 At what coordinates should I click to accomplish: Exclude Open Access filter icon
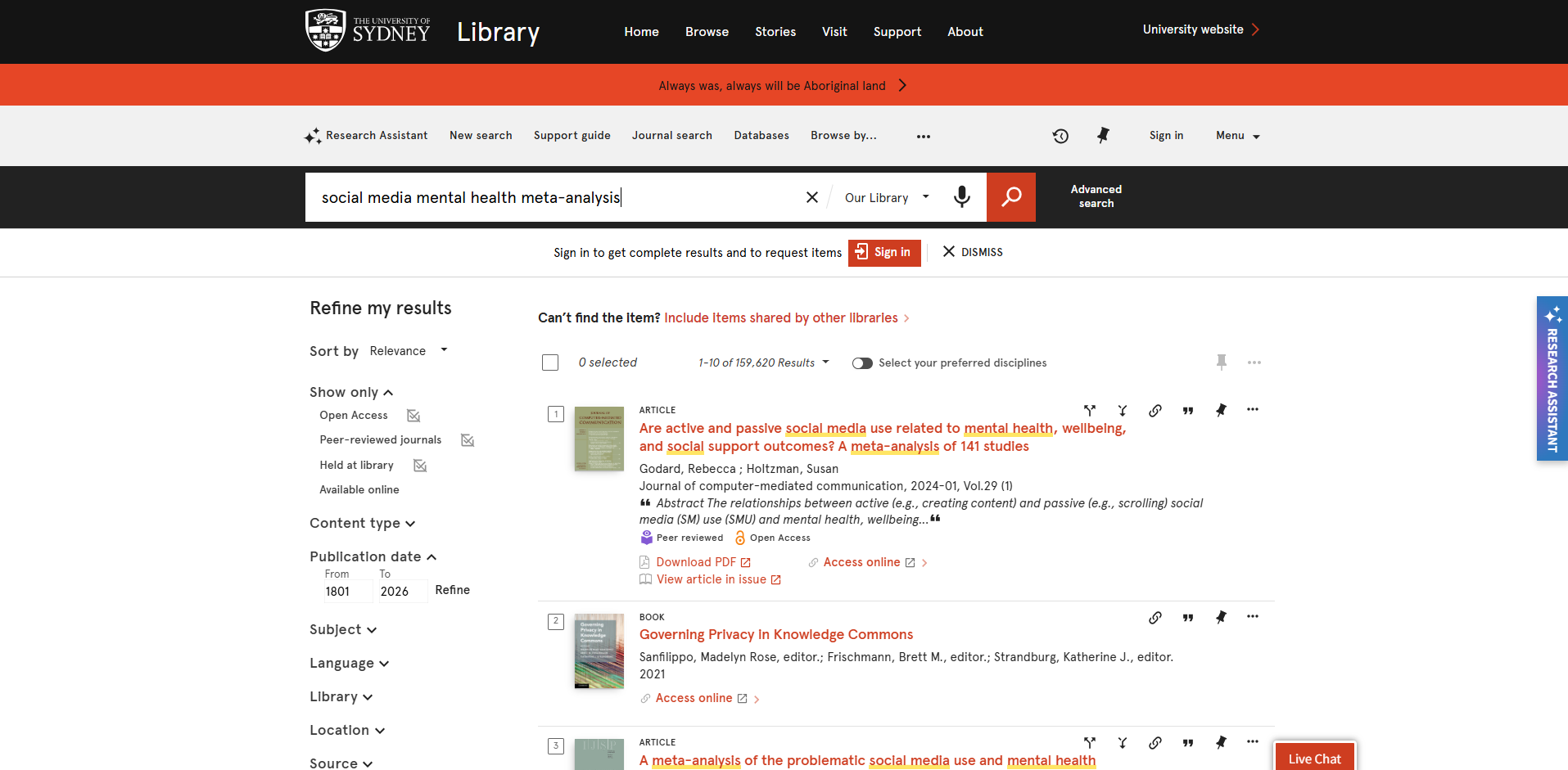click(x=413, y=416)
